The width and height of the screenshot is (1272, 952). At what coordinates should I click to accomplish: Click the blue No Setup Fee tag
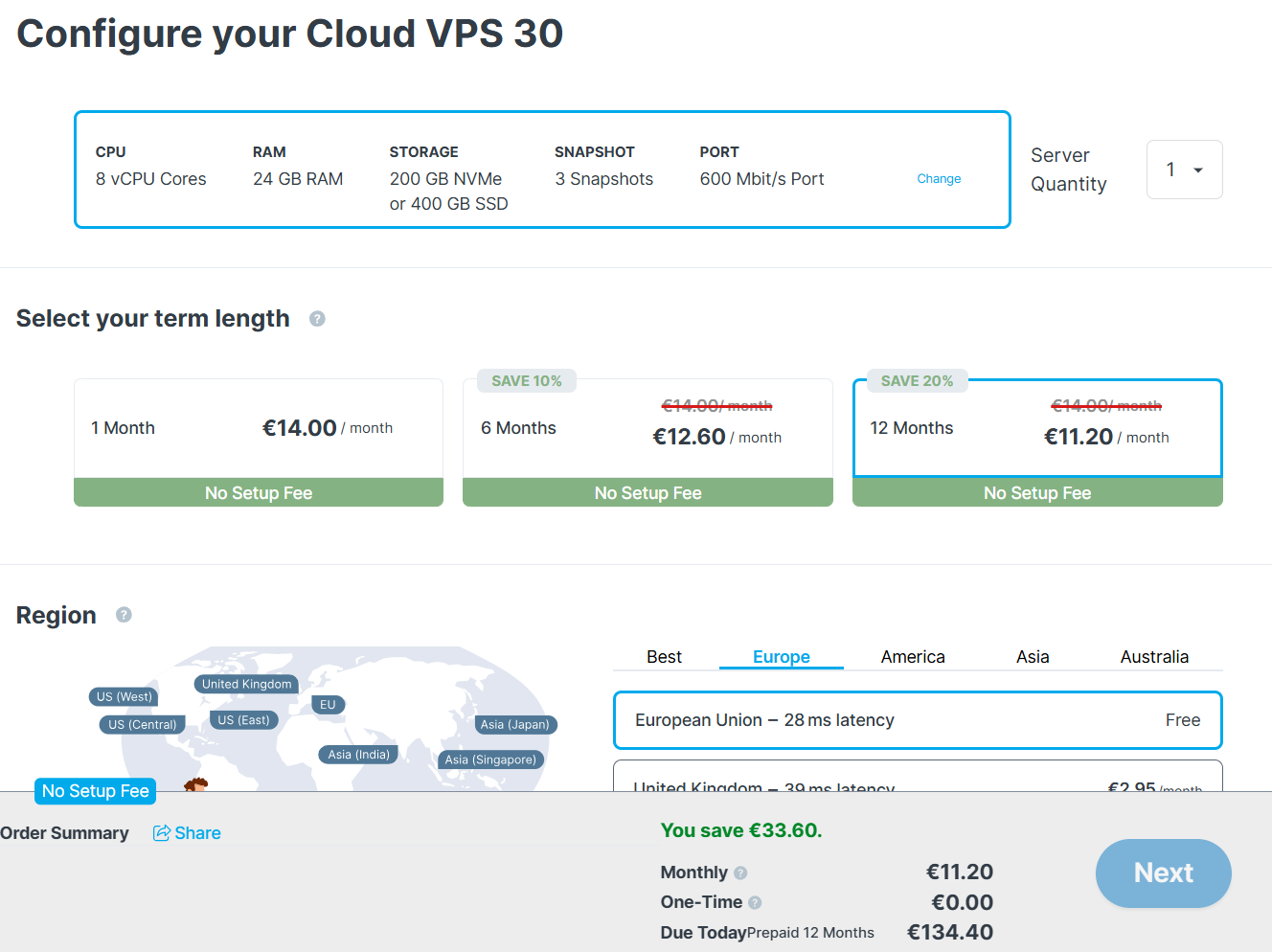click(96, 791)
